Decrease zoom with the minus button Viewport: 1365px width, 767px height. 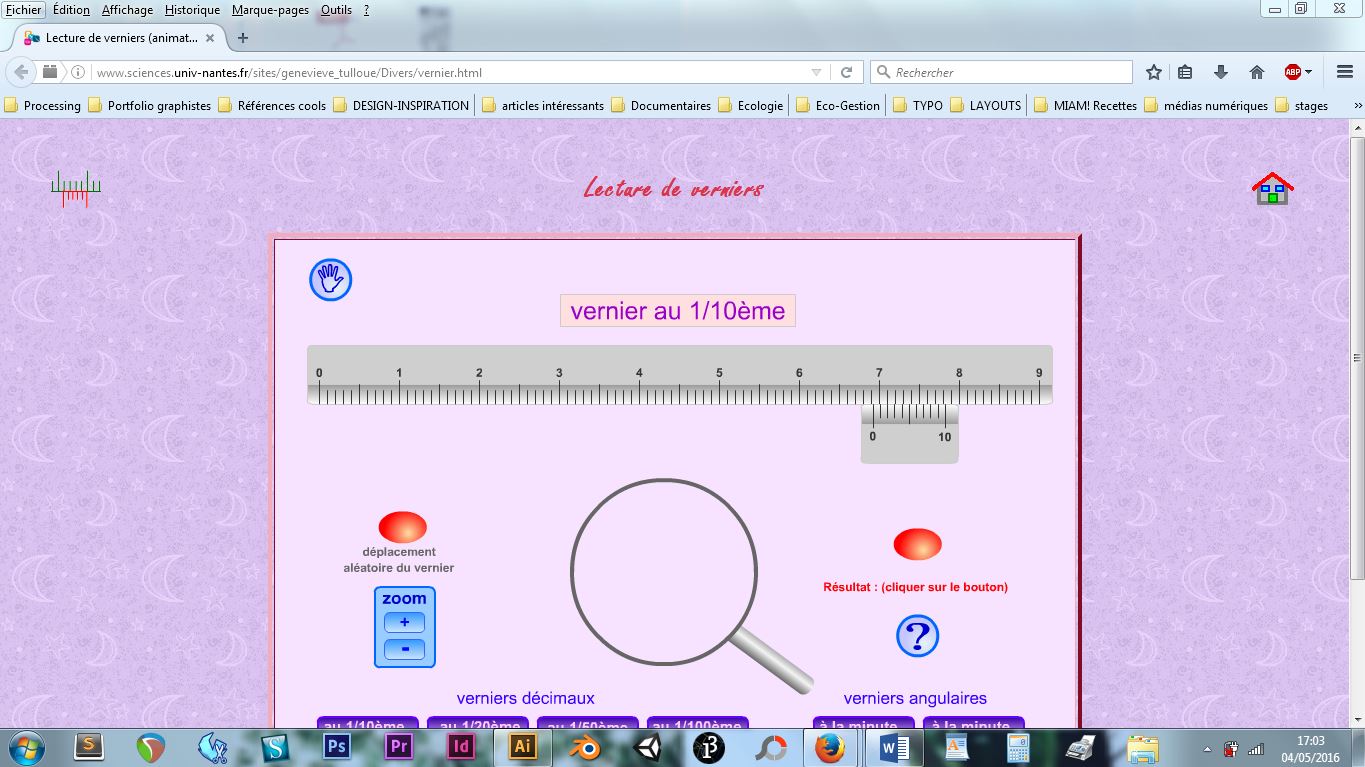pyautogui.click(x=404, y=648)
